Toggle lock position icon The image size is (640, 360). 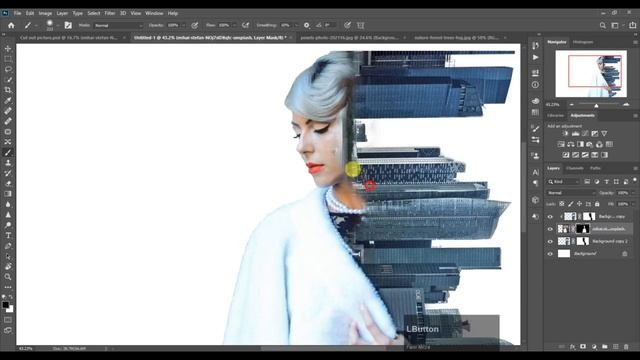click(x=579, y=204)
